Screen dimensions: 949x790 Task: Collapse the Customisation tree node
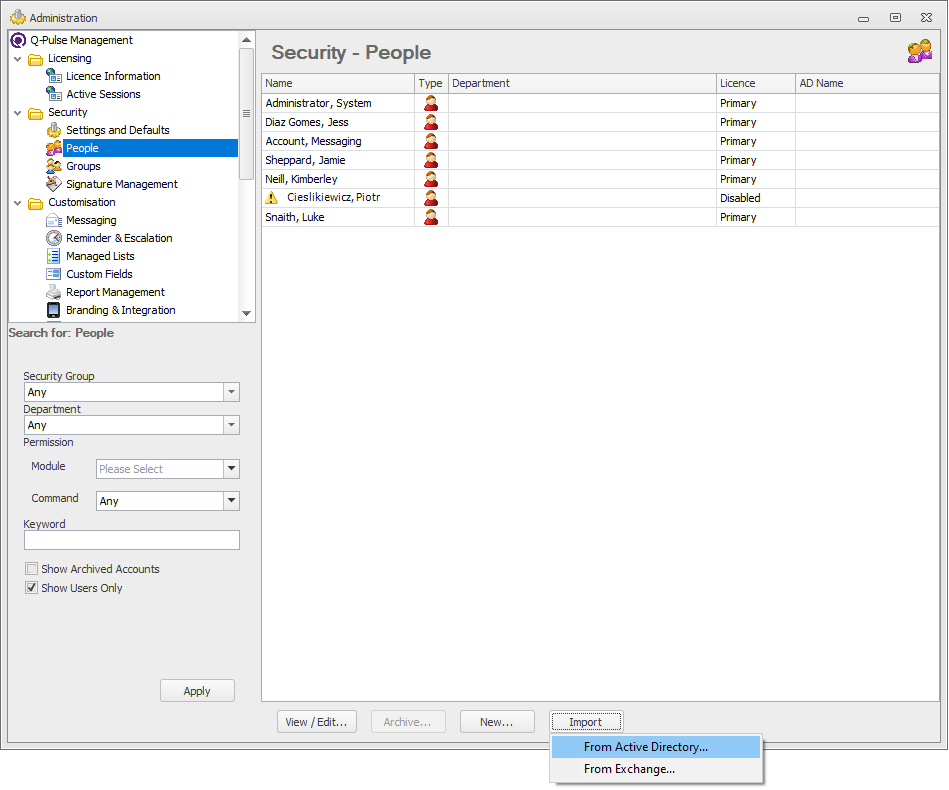pyautogui.click(x=18, y=203)
